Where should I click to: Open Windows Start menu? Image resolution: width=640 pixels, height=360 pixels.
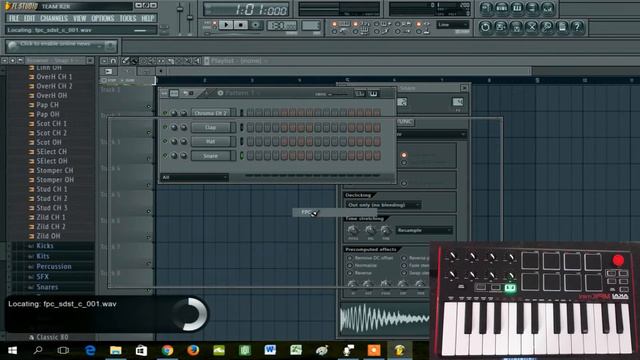pos(13,350)
